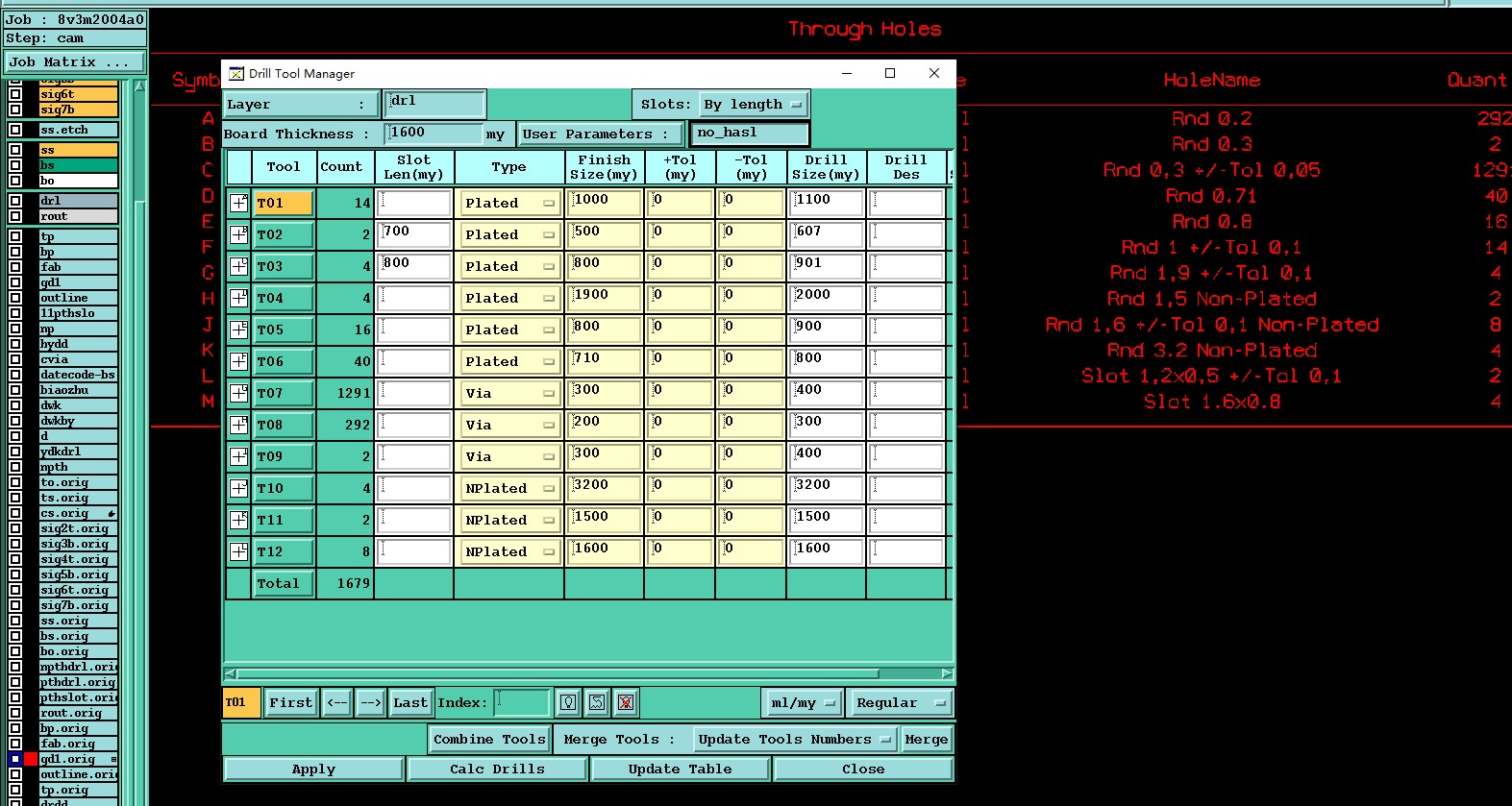This screenshot has width=1512, height=806.
Task: Toggle checkbox for datecode-bs layer
Action: click(15, 375)
